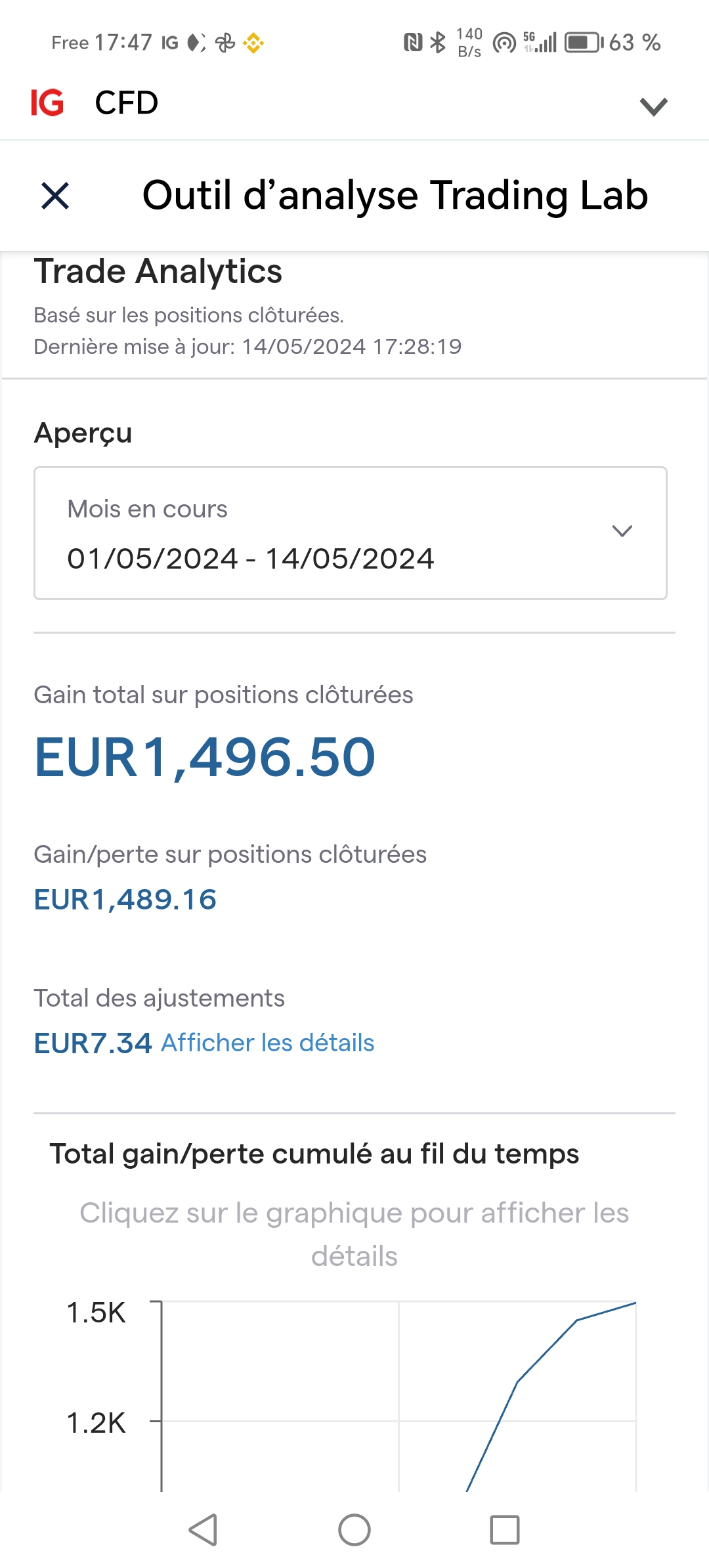Tap the hotspot status icon
This screenshot has width=709, height=1568.
click(x=504, y=43)
